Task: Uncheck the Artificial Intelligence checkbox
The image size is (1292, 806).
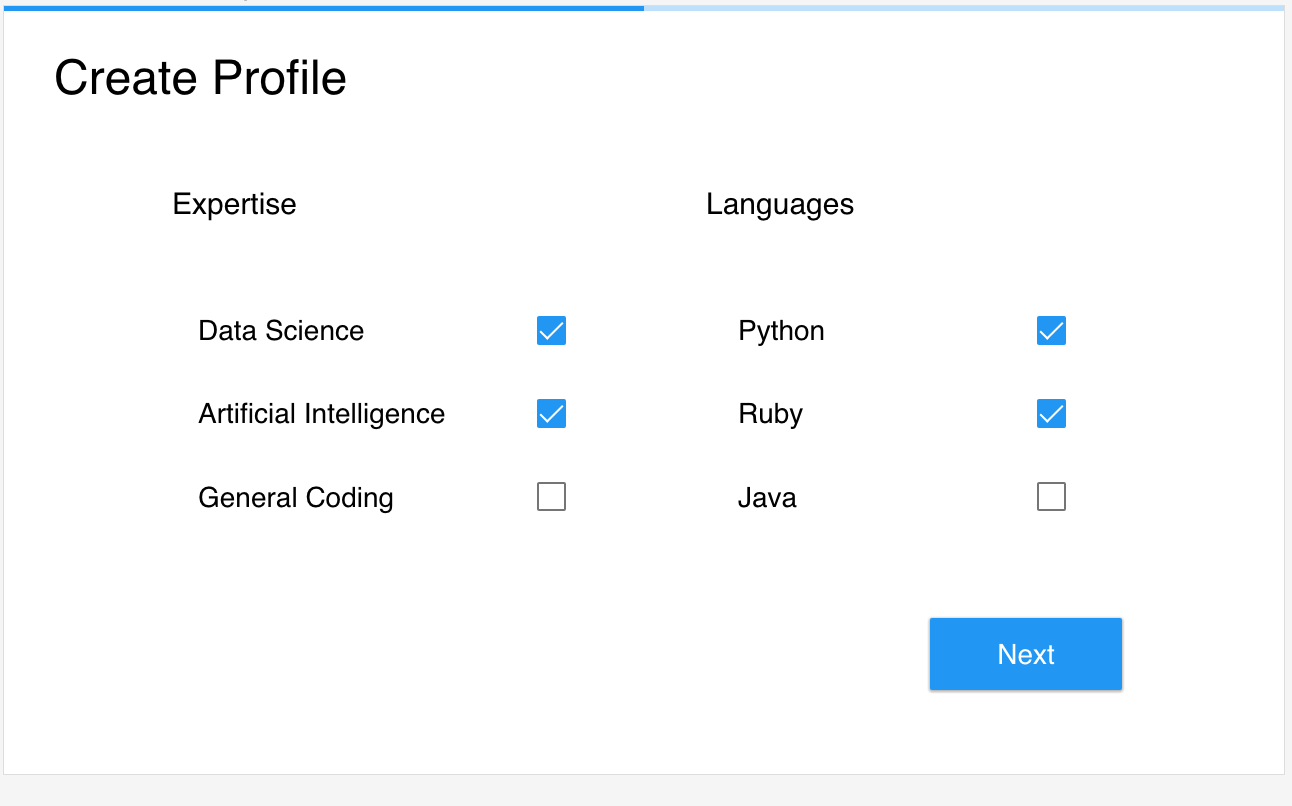Action: (551, 413)
